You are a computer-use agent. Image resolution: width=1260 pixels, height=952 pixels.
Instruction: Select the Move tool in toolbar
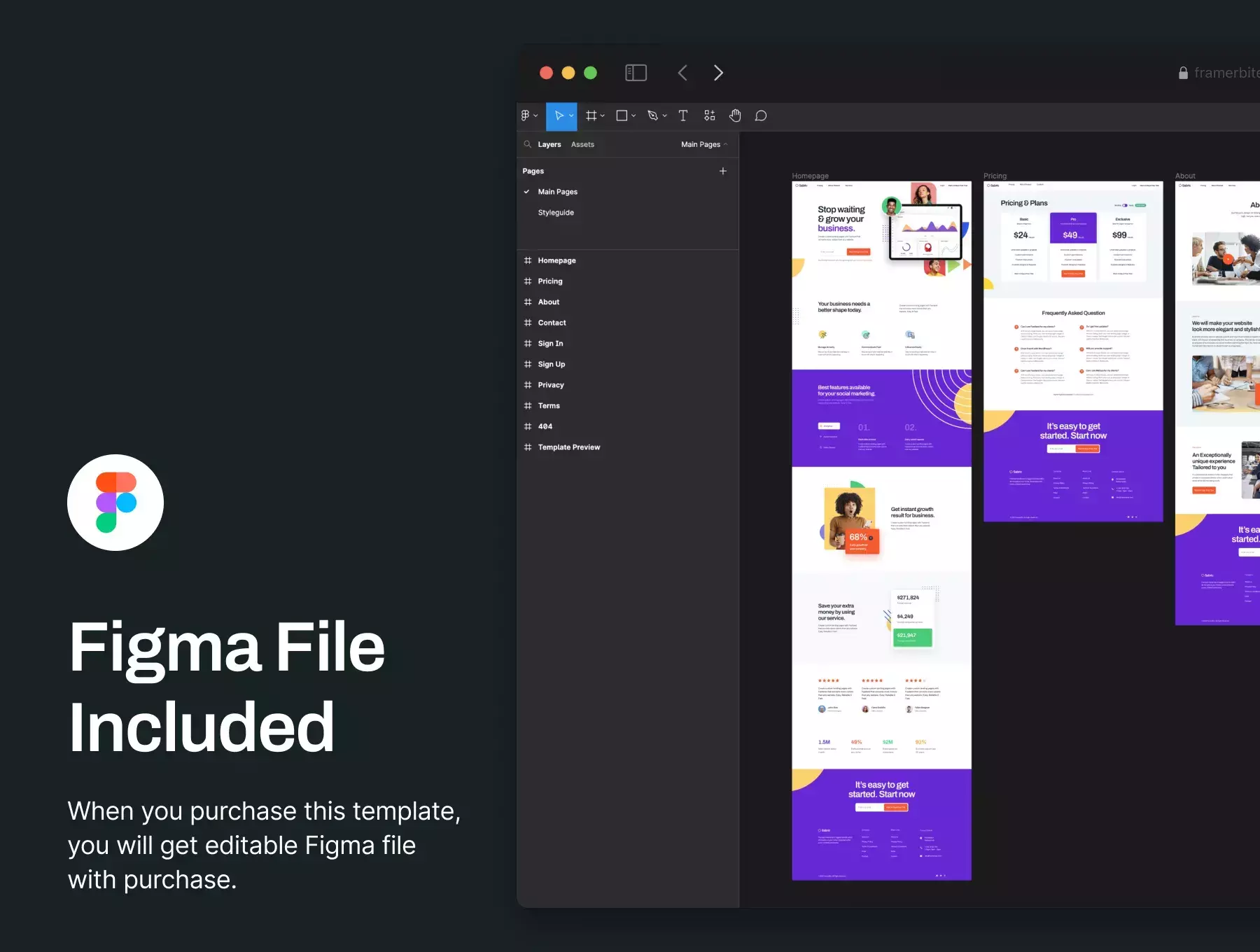559,116
